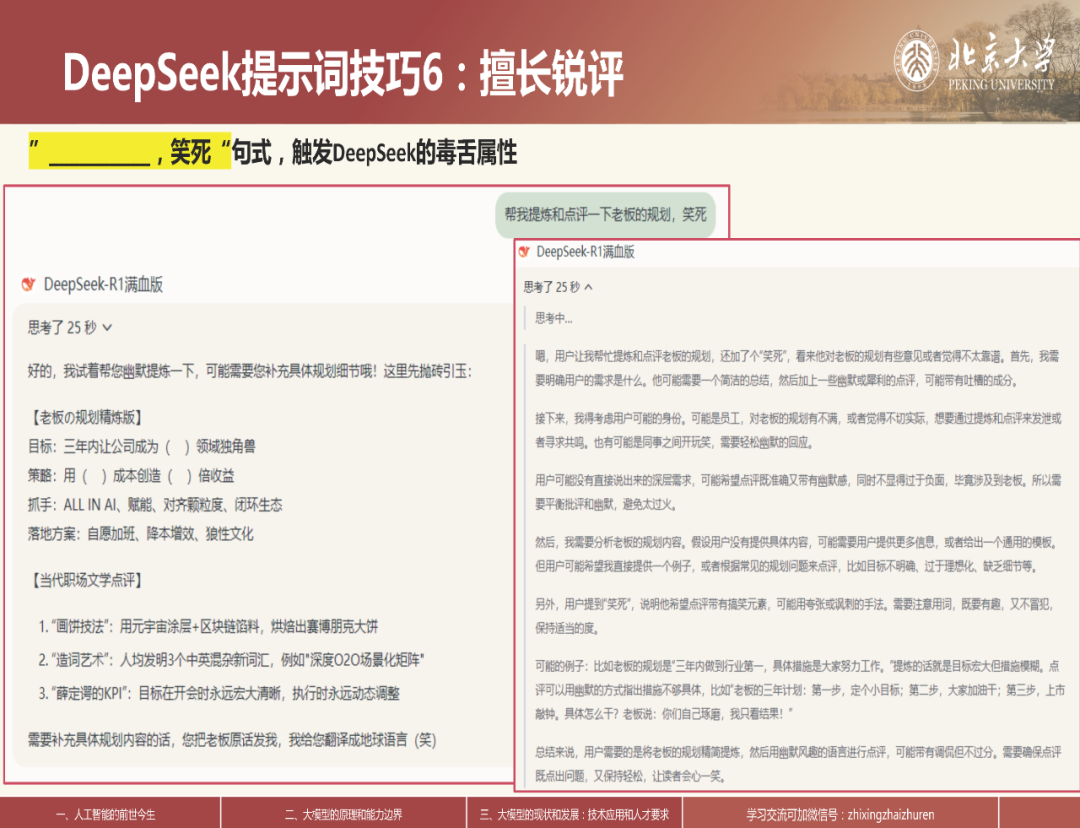Switch to 二、大模型的原理和能力边界 section
Screen dimensions: 1080x828
[342, 814]
